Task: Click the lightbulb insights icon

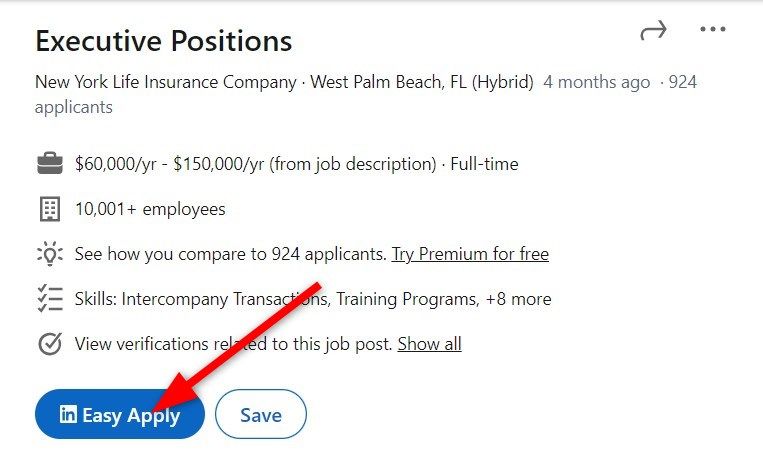Action: [x=50, y=254]
